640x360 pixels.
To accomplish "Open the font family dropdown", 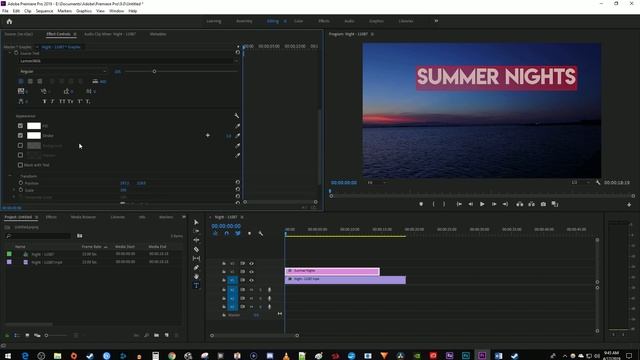I will [x=128, y=61].
